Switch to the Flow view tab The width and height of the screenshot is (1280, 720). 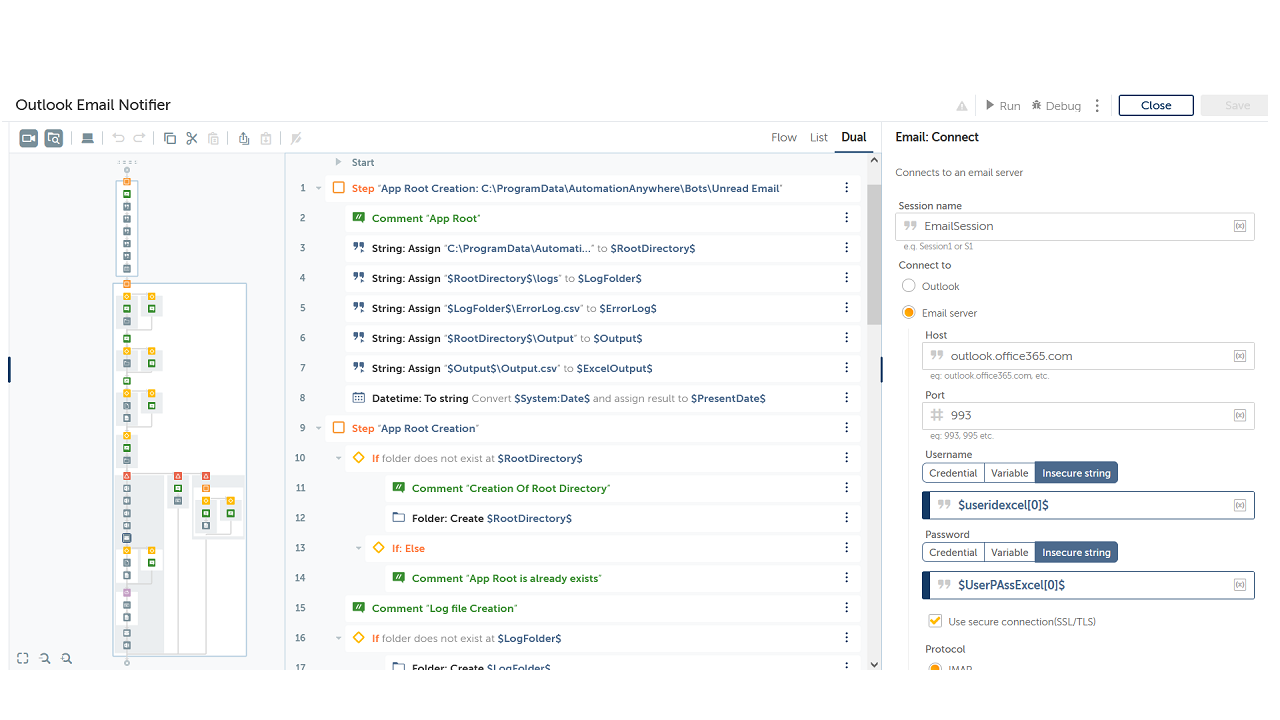pos(784,138)
